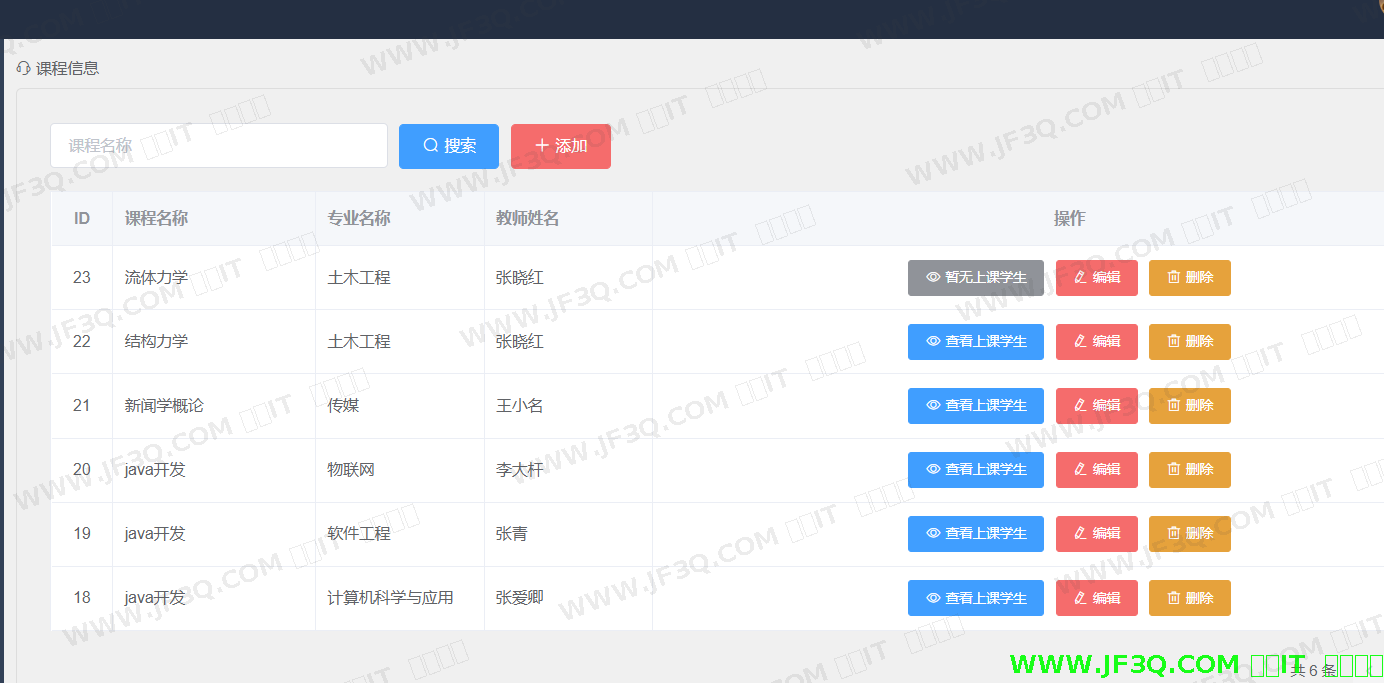Delete the course with ID 19
The height and width of the screenshot is (683, 1384).
(1189, 534)
